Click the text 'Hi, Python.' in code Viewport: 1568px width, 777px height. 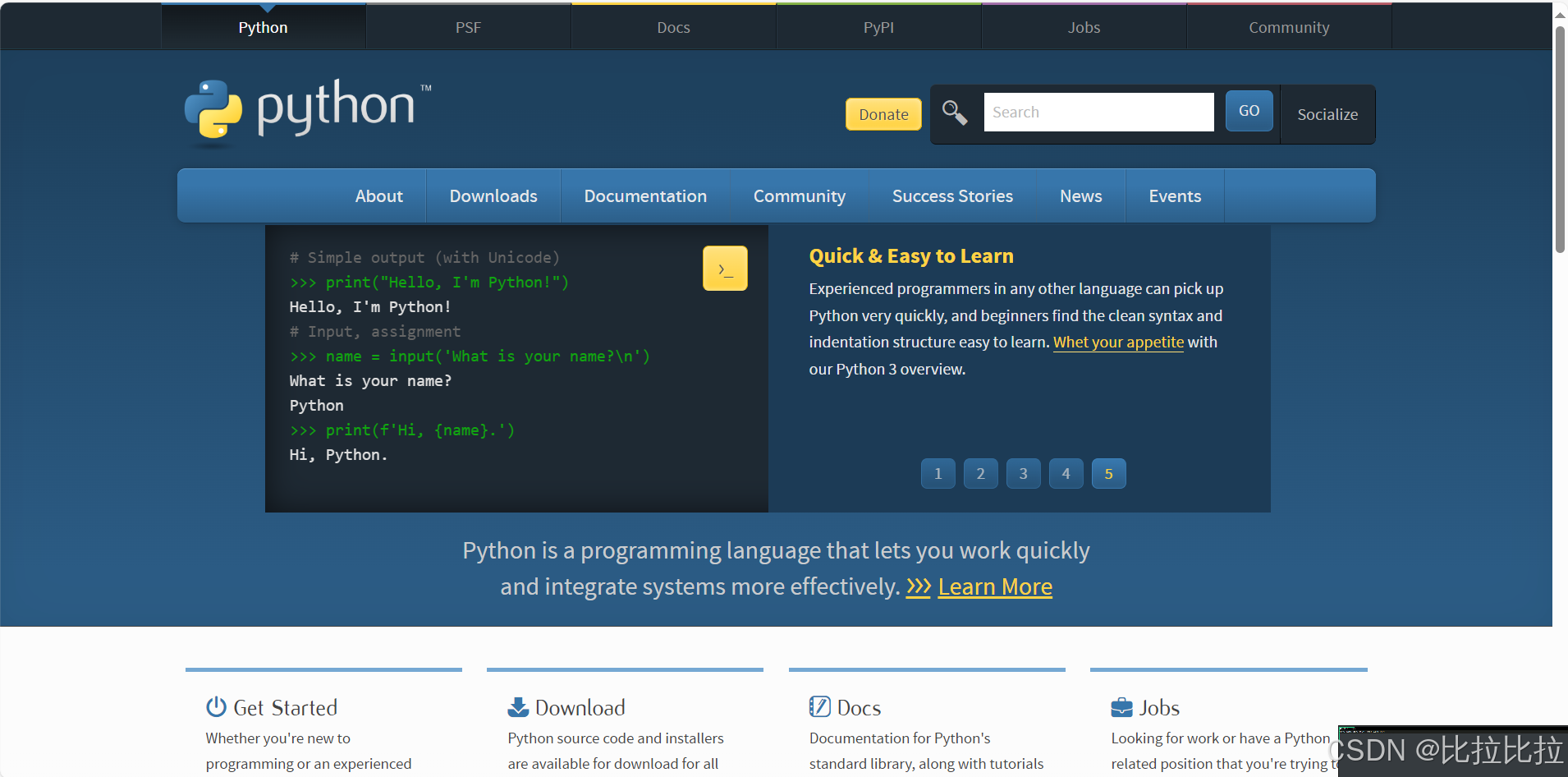click(x=338, y=454)
